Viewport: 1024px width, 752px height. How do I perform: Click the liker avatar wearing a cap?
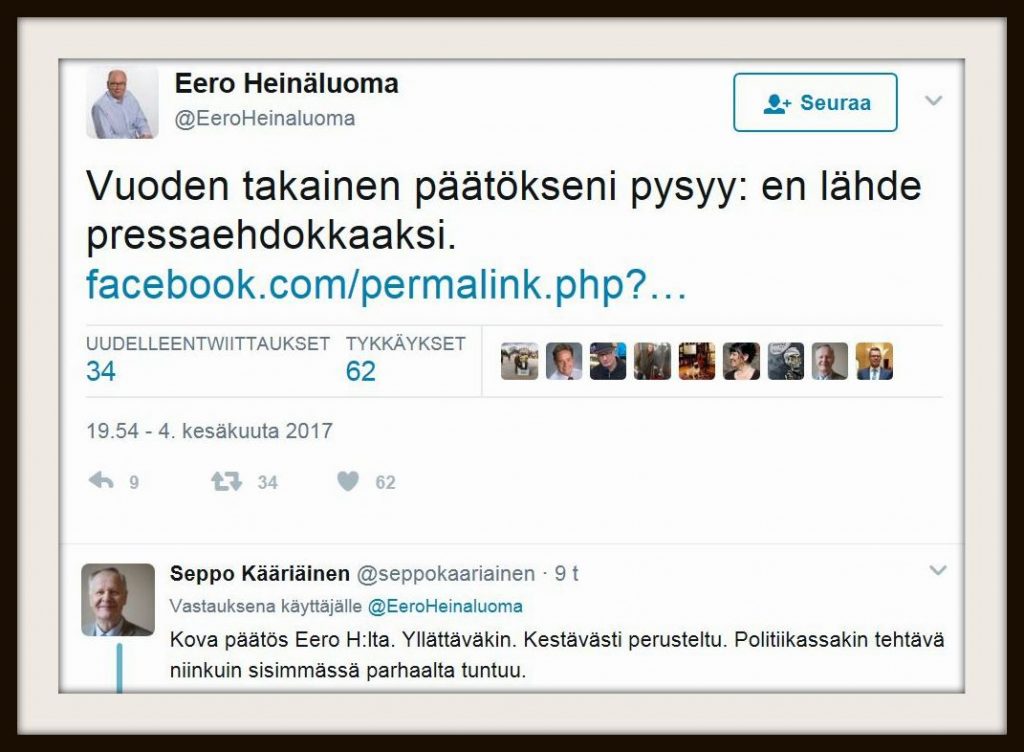coord(608,361)
